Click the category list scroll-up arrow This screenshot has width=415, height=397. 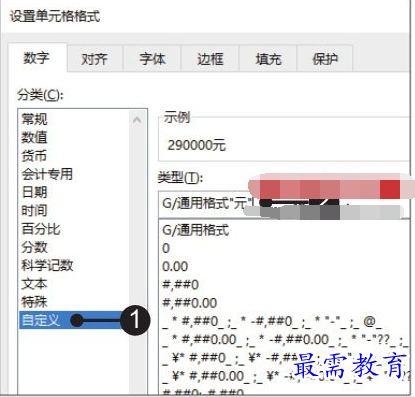(137, 120)
